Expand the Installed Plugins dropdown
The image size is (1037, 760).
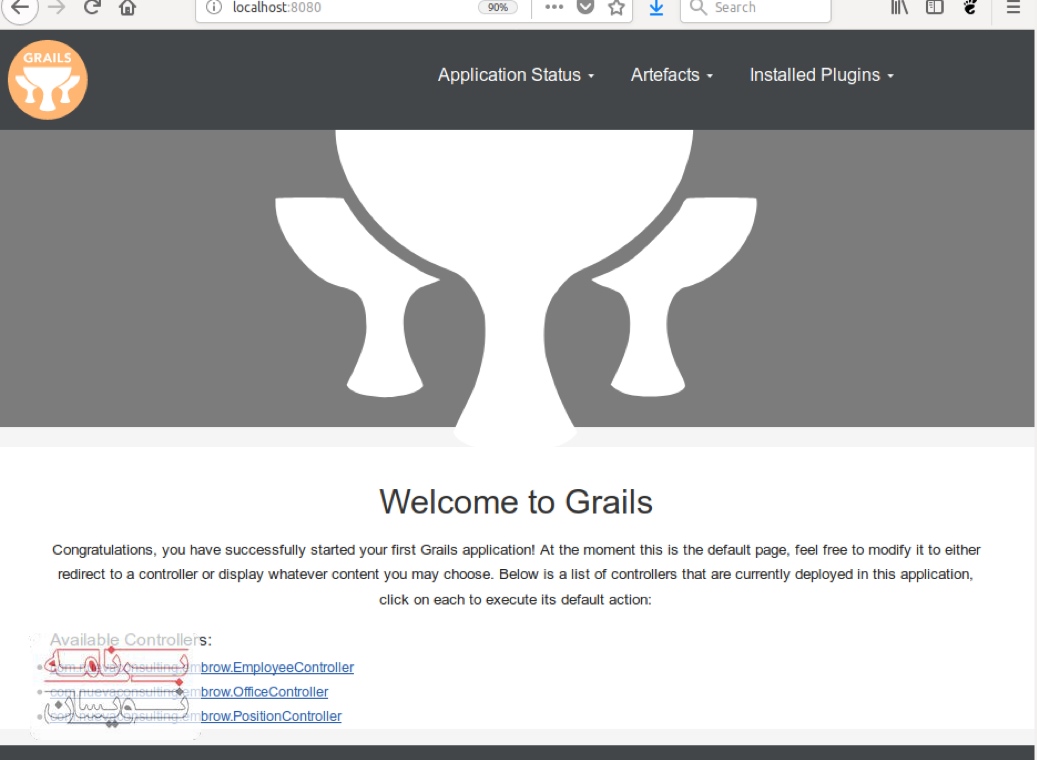[x=821, y=75]
